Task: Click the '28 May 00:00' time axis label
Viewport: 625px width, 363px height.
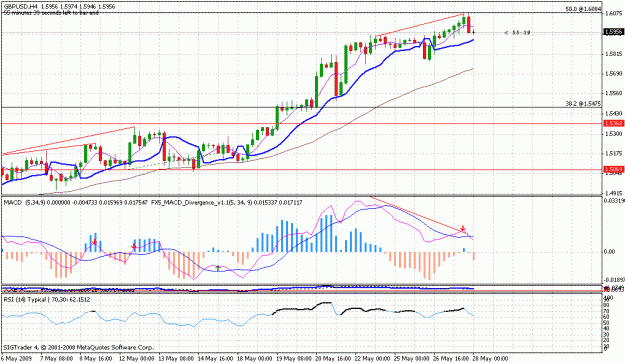Action: click(x=490, y=359)
